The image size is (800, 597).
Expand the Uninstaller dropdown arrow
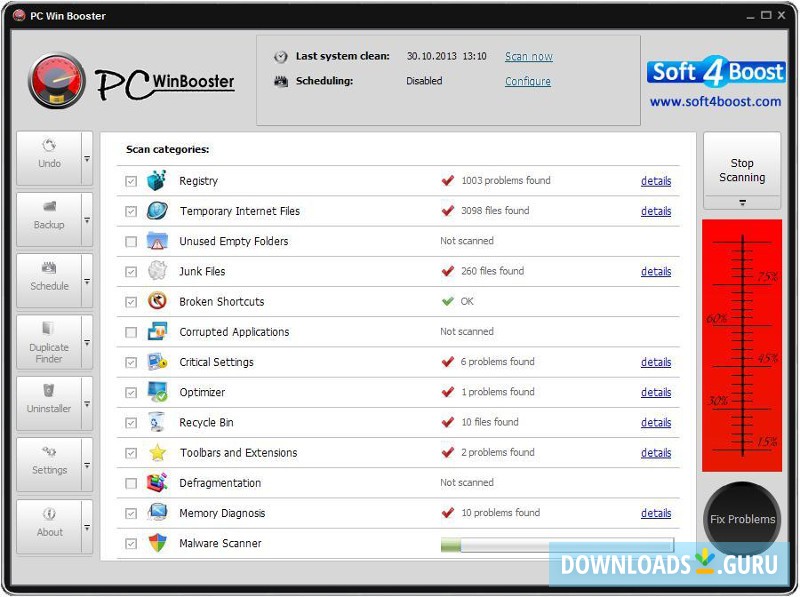coord(87,404)
